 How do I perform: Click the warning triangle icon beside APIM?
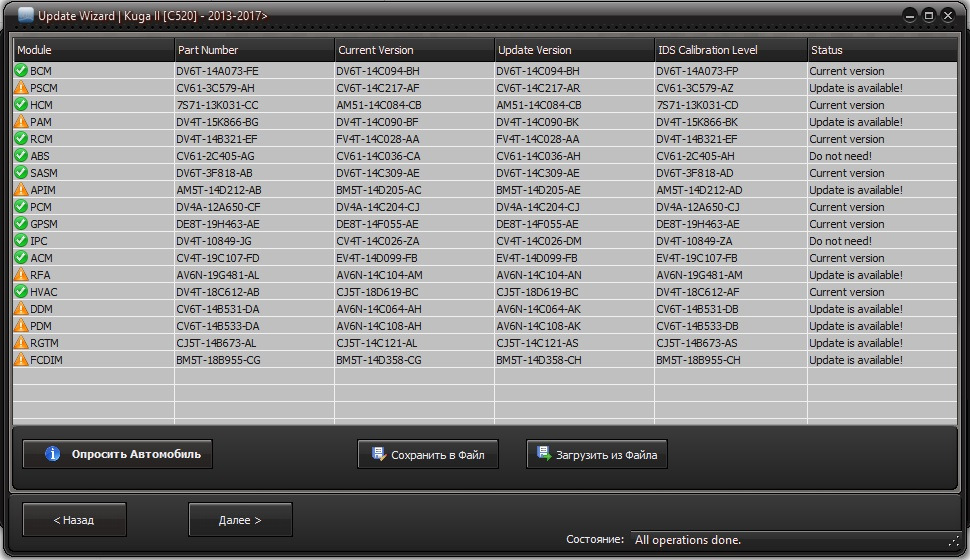21,189
